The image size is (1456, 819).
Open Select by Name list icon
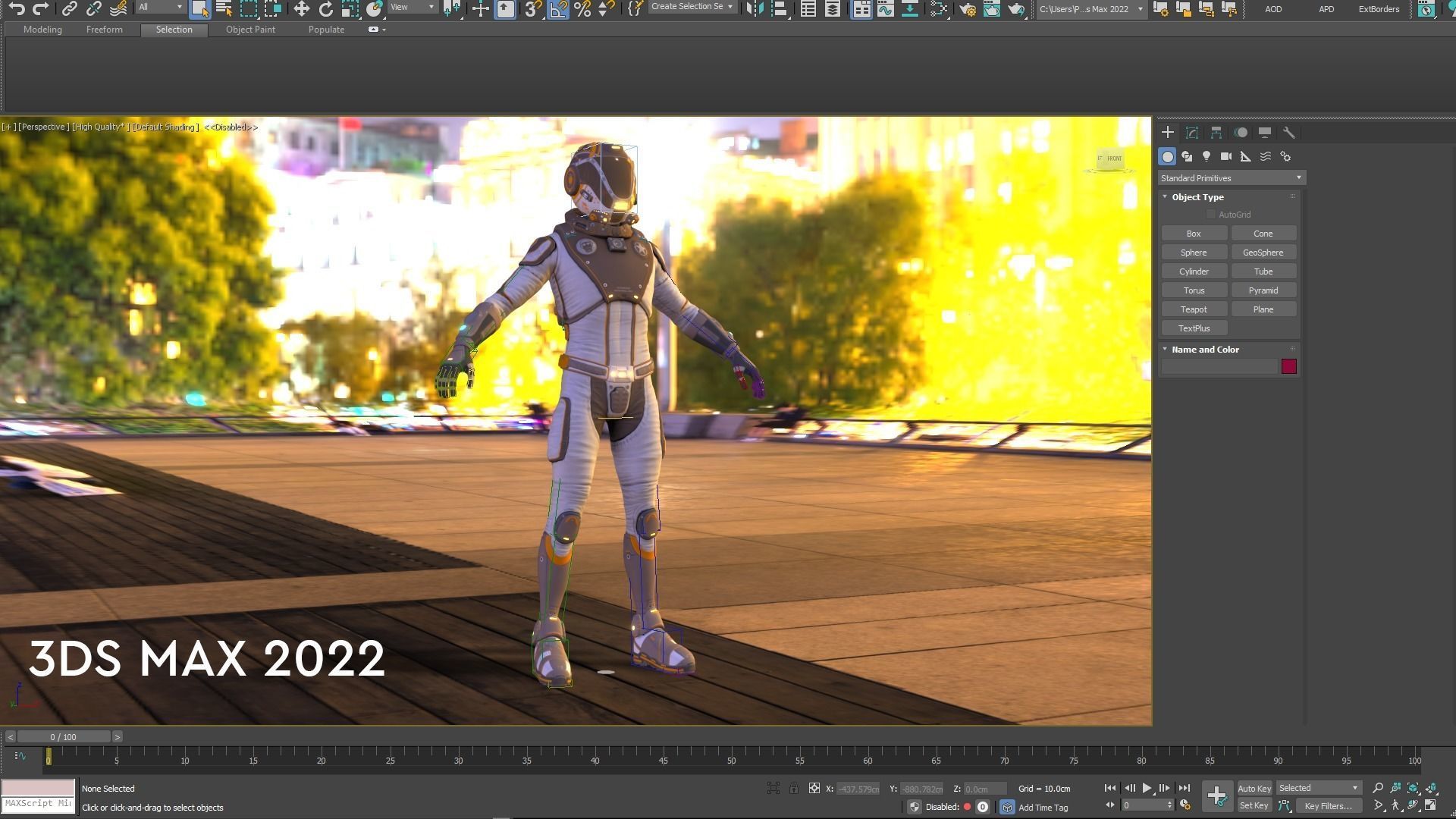(224, 8)
